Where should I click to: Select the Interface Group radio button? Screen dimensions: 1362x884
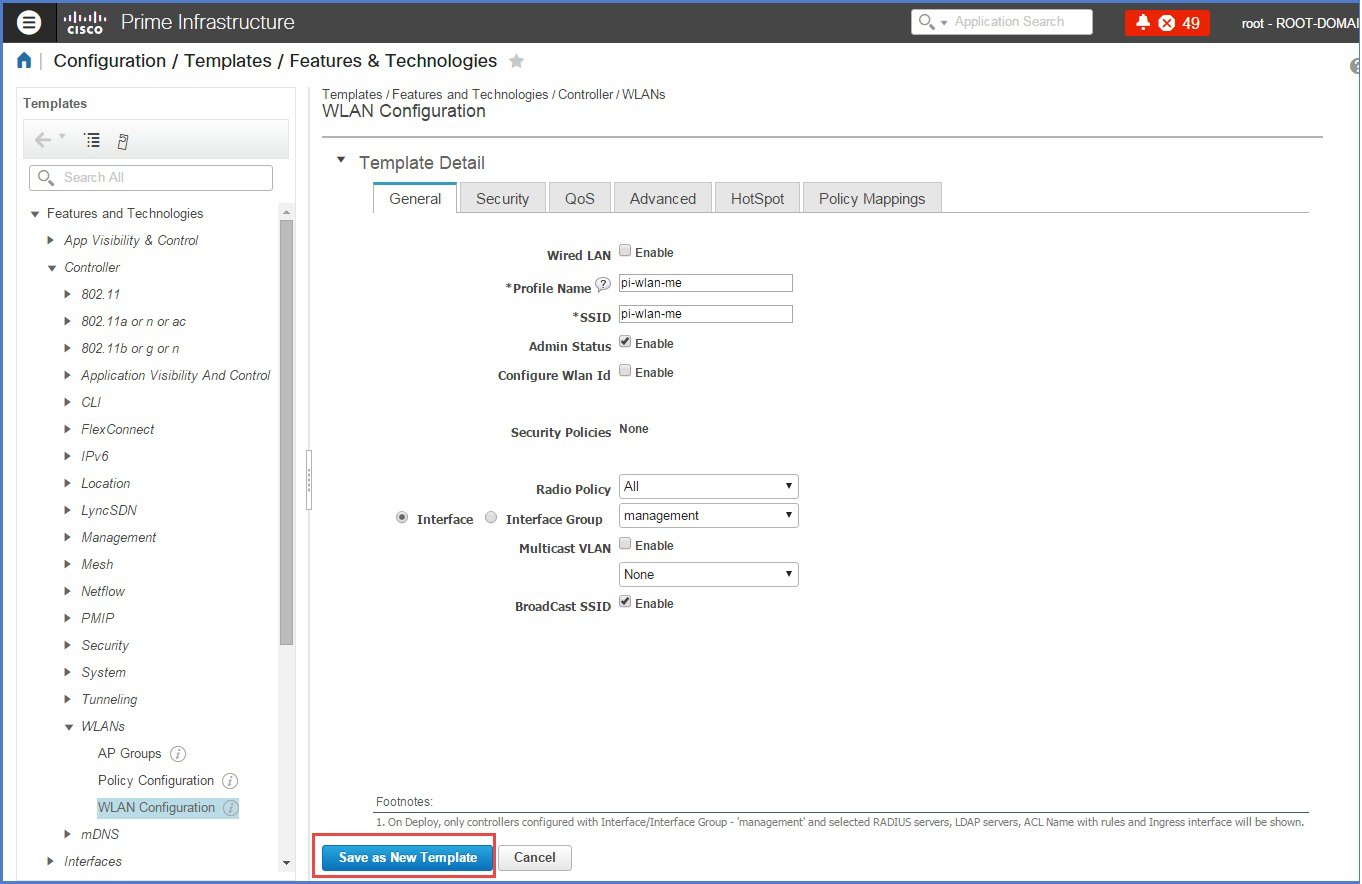(x=491, y=516)
